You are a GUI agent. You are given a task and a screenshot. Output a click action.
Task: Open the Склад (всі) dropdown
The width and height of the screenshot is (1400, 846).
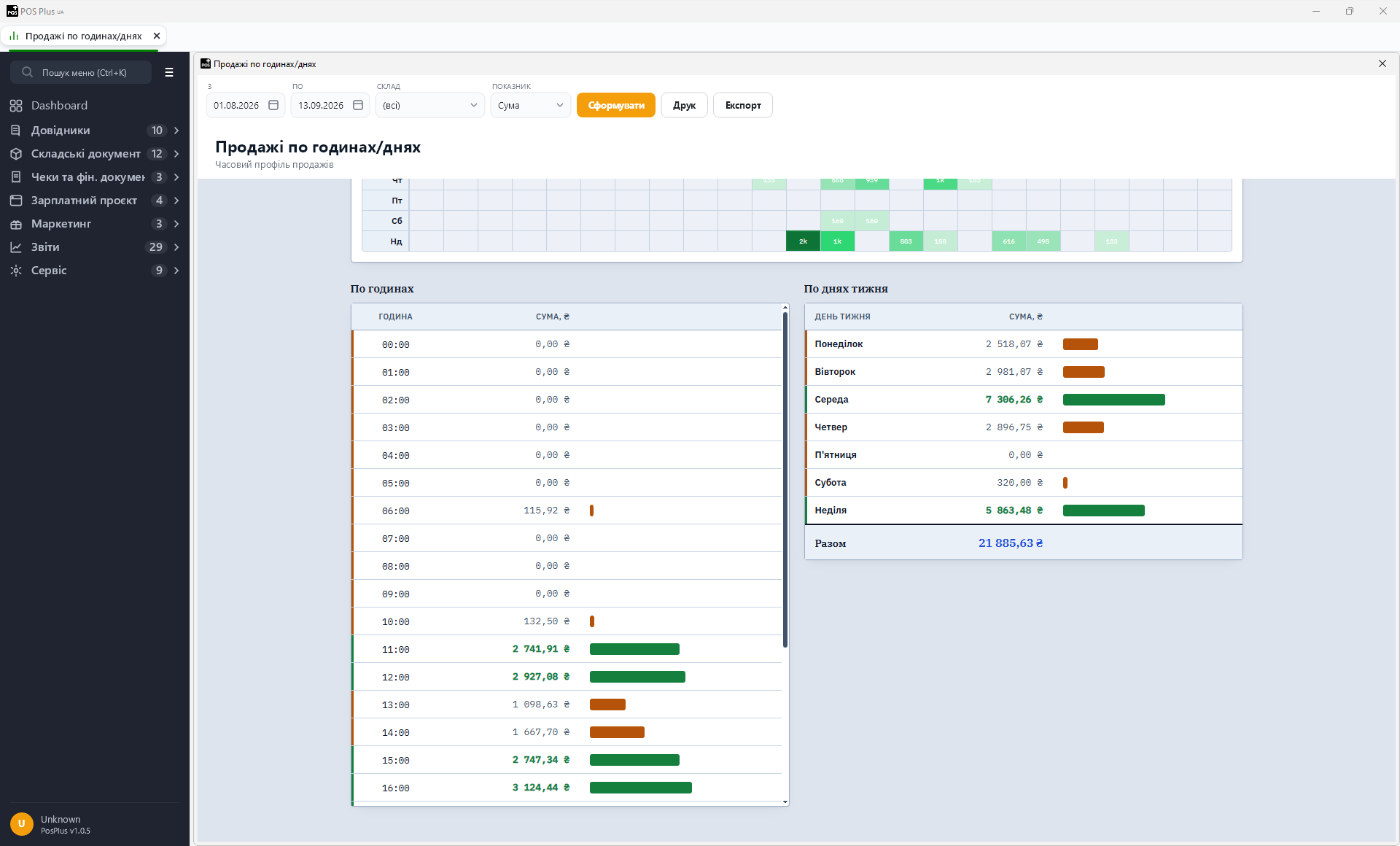pos(430,105)
